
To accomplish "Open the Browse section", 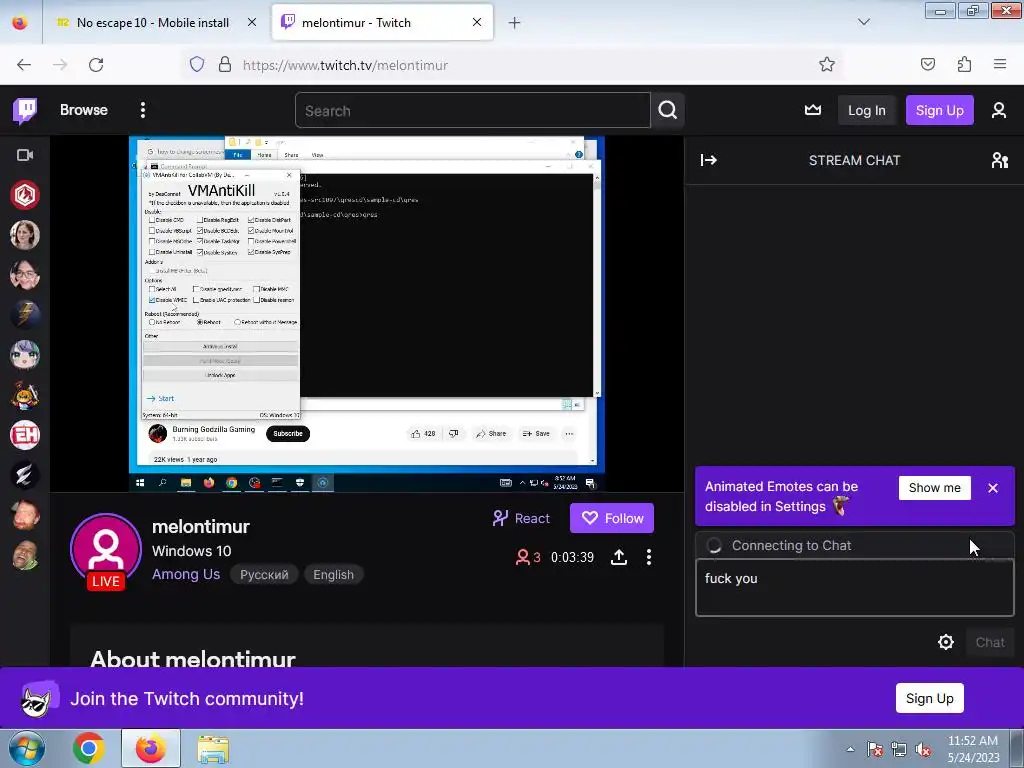I will [84, 110].
